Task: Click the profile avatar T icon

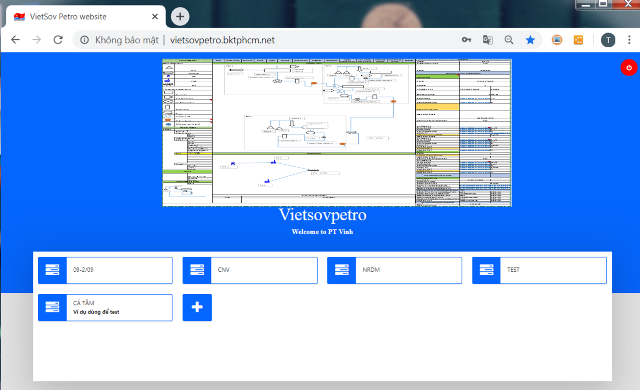Action: pyautogui.click(x=608, y=40)
